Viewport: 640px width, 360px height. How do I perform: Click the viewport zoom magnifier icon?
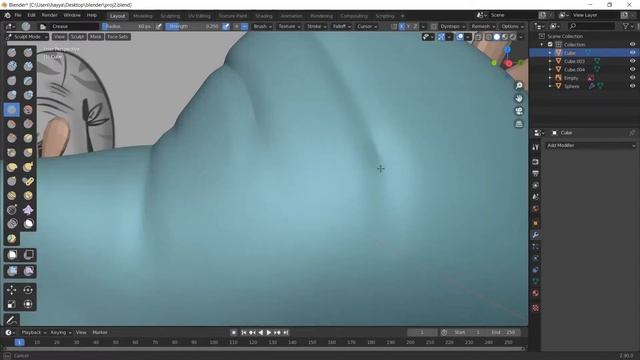pos(519,85)
